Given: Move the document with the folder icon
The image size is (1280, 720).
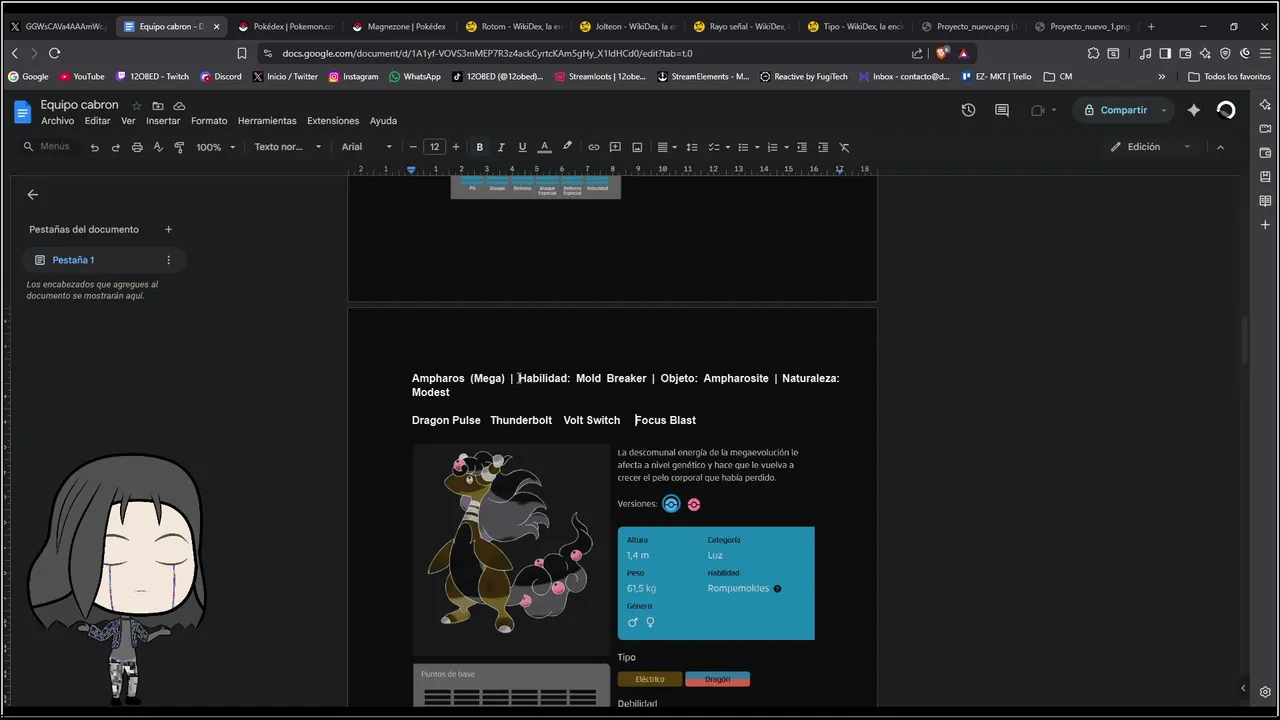Looking at the screenshot, I should click(158, 105).
